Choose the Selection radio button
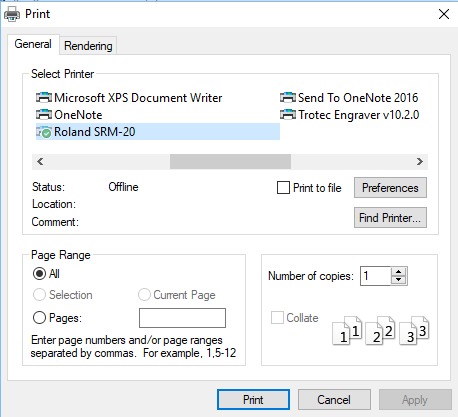The width and height of the screenshot is (458, 417). tap(39, 295)
